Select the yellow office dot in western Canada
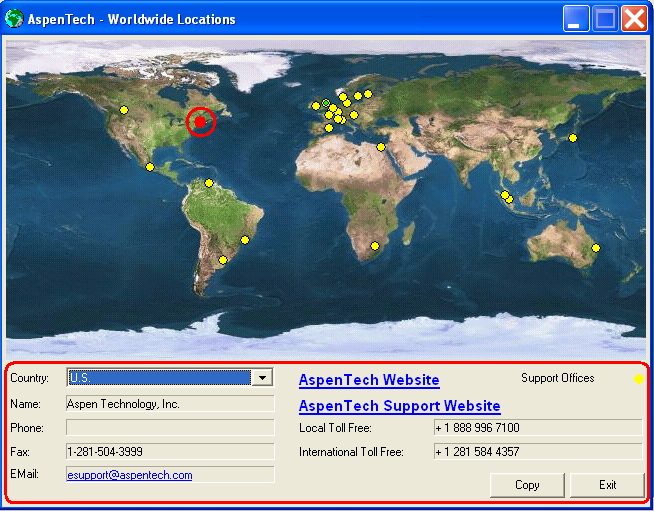This screenshot has width=654, height=511. (124, 110)
